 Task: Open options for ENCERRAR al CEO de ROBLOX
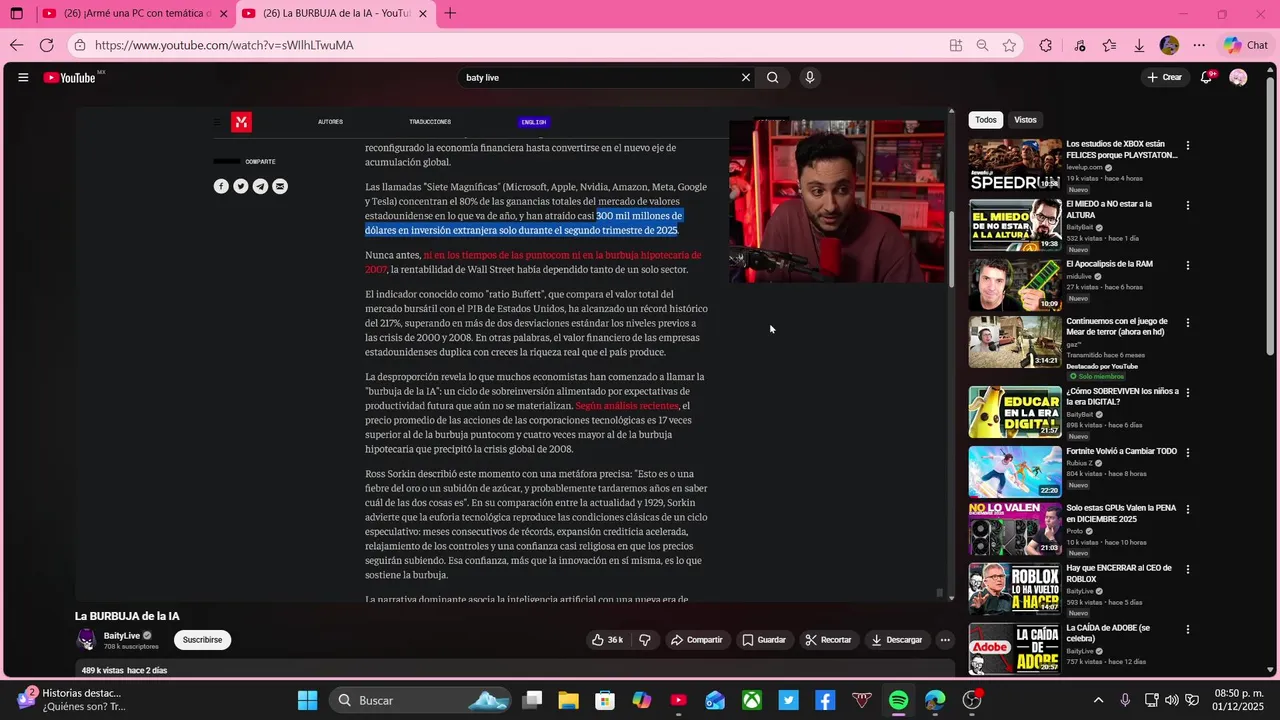pyautogui.click(x=1188, y=569)
